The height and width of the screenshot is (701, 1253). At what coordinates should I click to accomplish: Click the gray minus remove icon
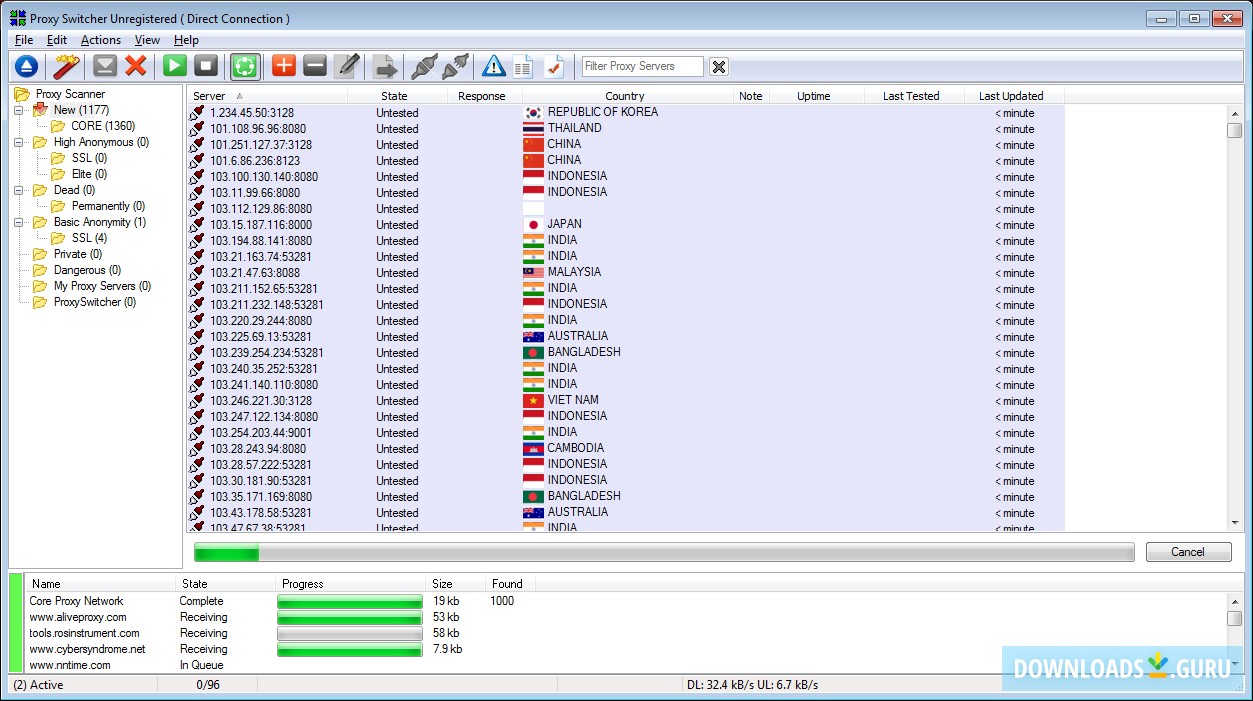tap(315, 66)
